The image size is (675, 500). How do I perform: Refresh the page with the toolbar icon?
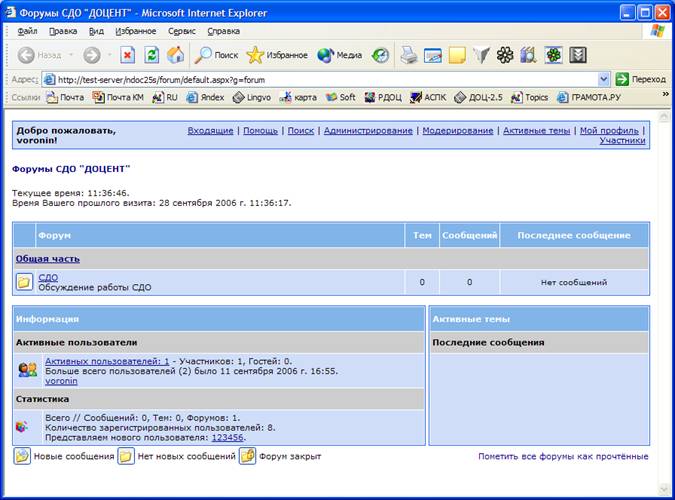[x=152, y=55]
